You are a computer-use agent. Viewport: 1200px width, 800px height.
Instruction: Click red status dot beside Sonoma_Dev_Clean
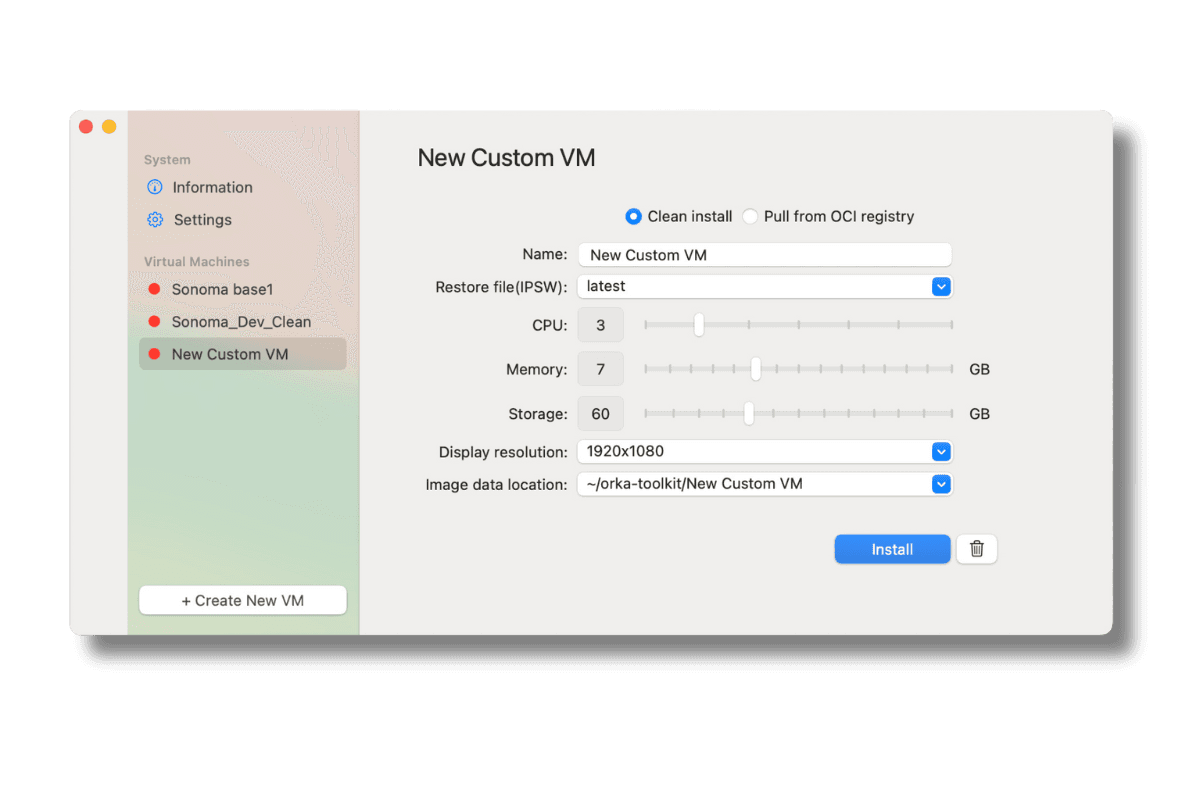click(x=154, y=322)
